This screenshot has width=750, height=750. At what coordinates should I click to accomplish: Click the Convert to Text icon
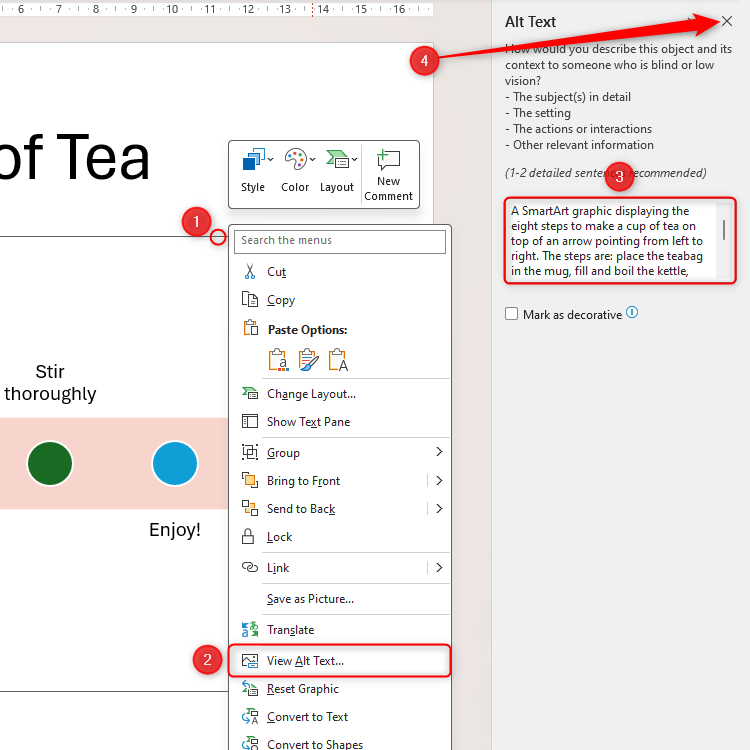[x=250, y=717]
